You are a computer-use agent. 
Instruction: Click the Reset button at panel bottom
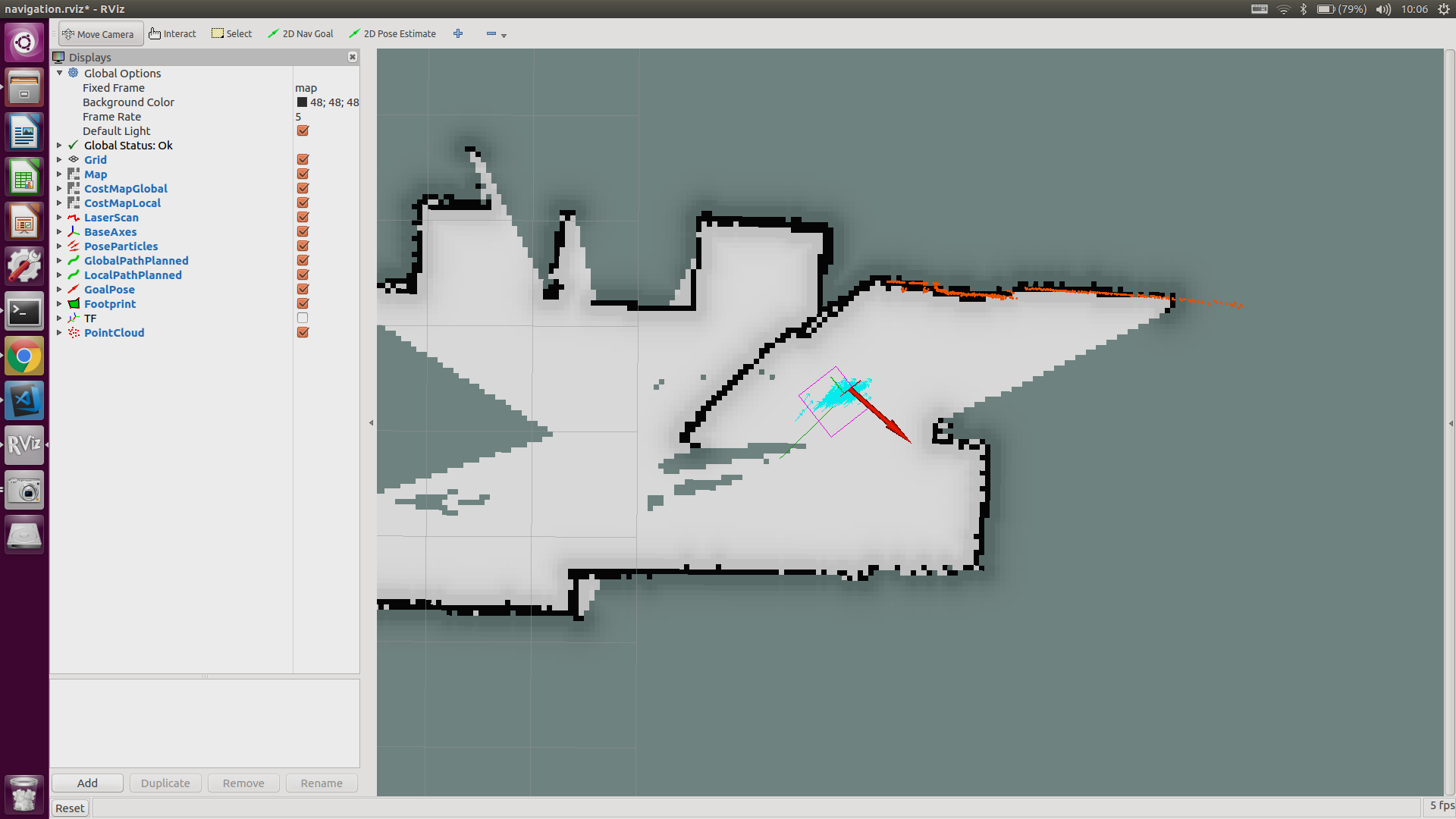tap(69, 807)
